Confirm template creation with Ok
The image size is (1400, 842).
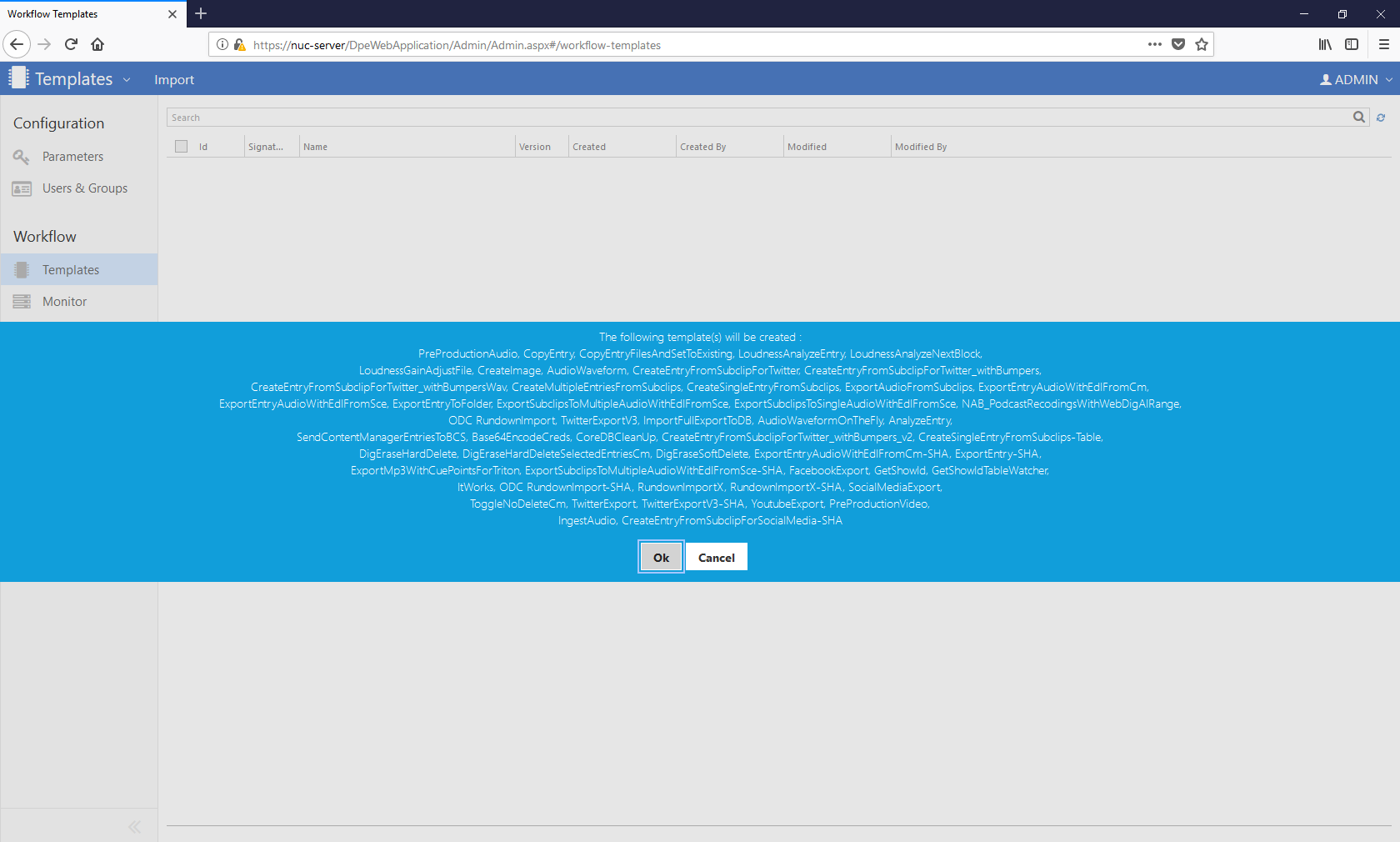661,557
